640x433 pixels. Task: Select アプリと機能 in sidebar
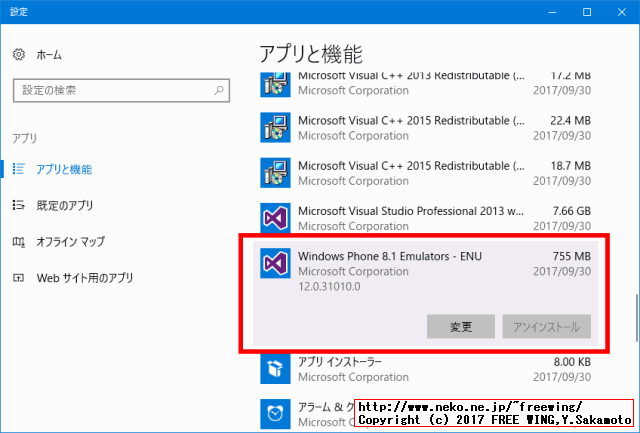tap(64, 169)
